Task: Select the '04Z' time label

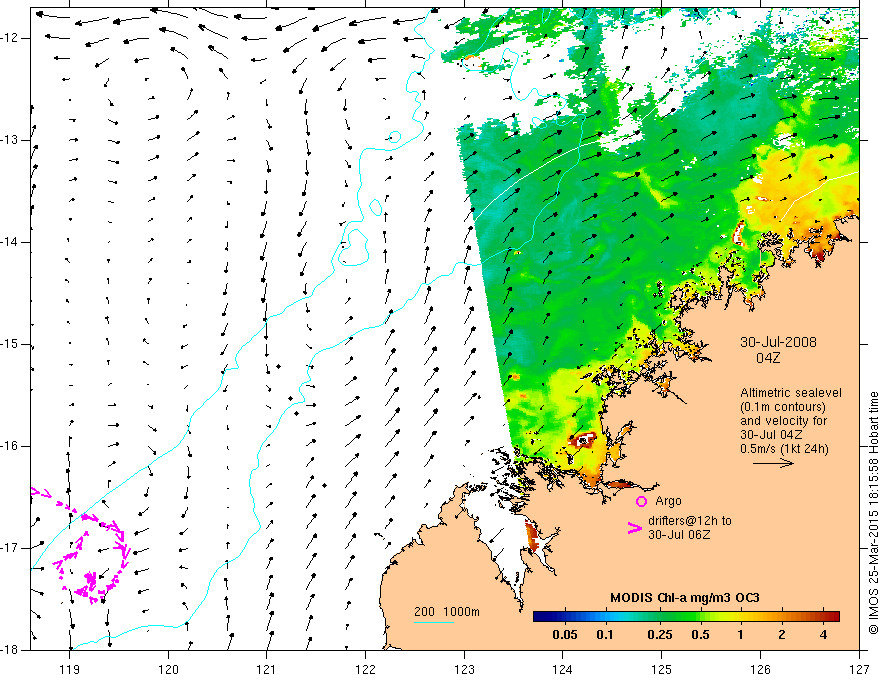Action: (x=768, y=358)
